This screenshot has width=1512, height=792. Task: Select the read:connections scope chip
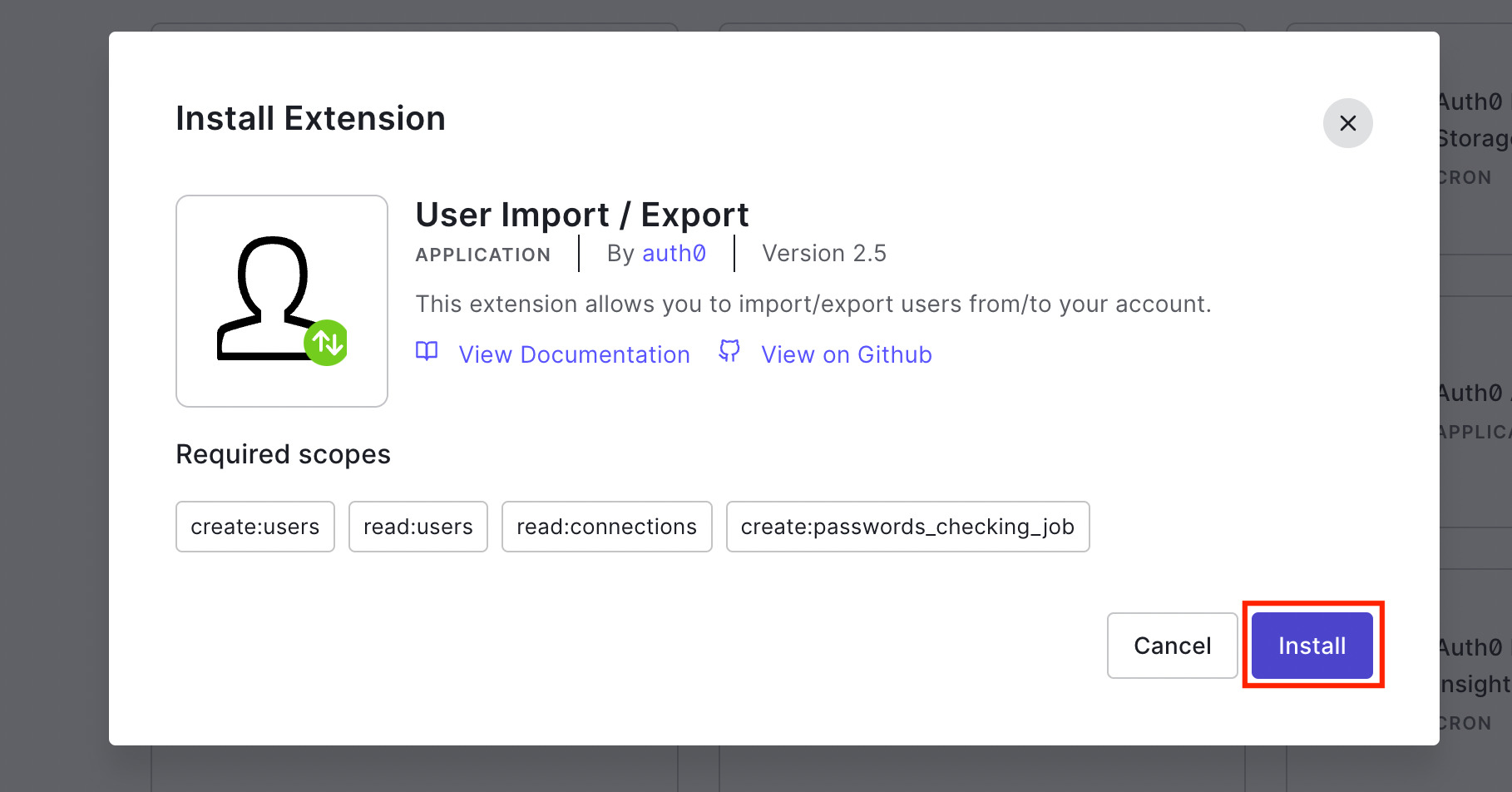click(x=606, y=526)
